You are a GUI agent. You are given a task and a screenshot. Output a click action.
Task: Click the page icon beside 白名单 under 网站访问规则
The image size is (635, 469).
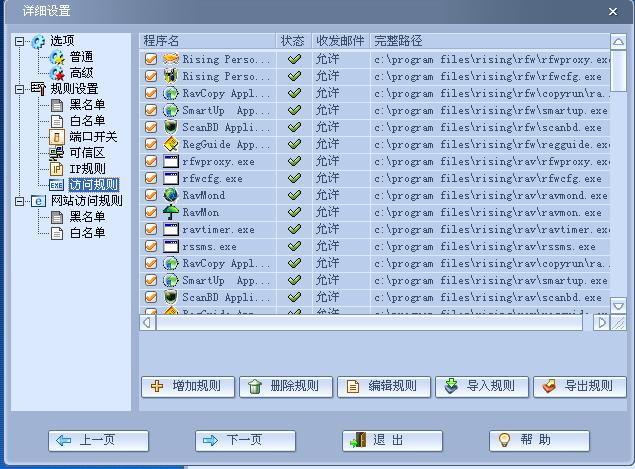tap(57, 233)
